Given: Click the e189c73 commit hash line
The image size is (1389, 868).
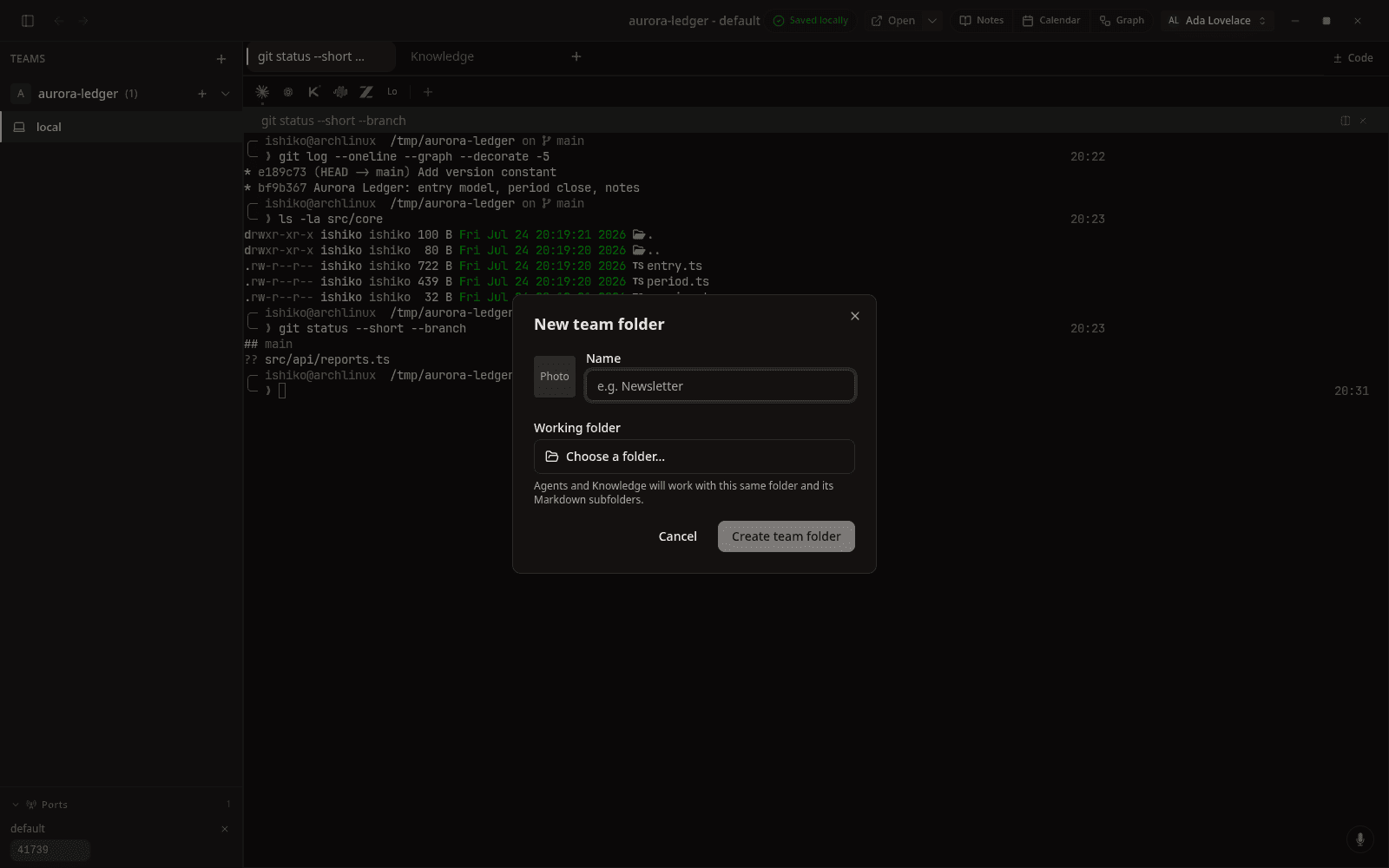Looking at the screenshot, I should 400,173.
